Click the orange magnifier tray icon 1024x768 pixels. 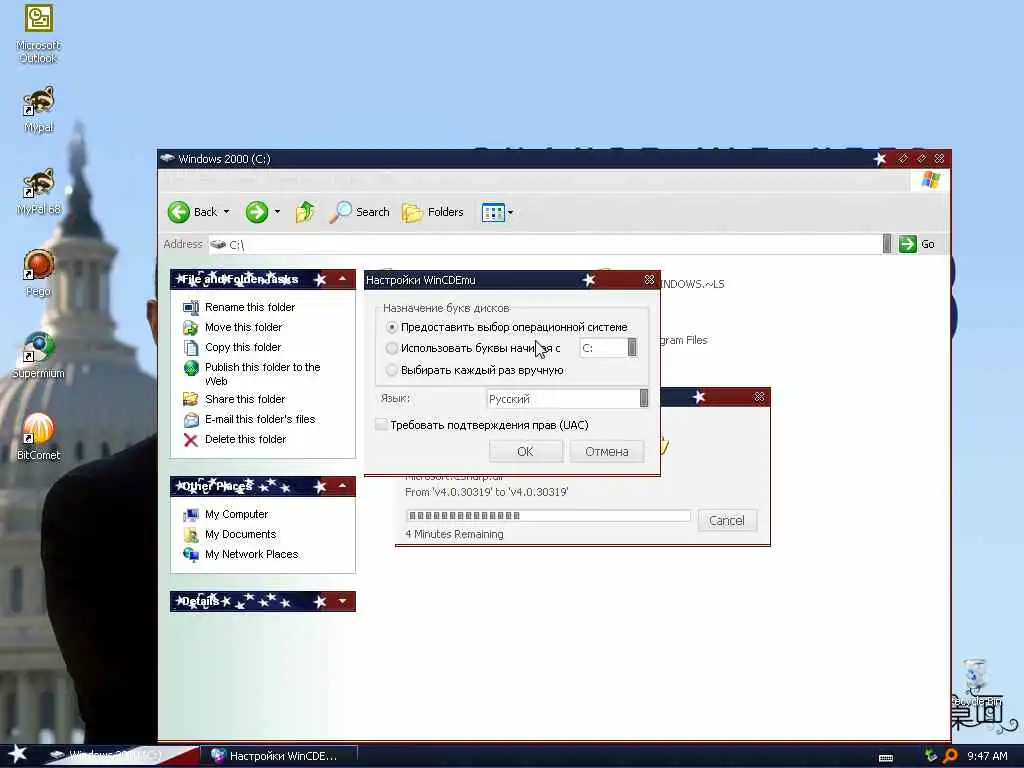[951, 756]
